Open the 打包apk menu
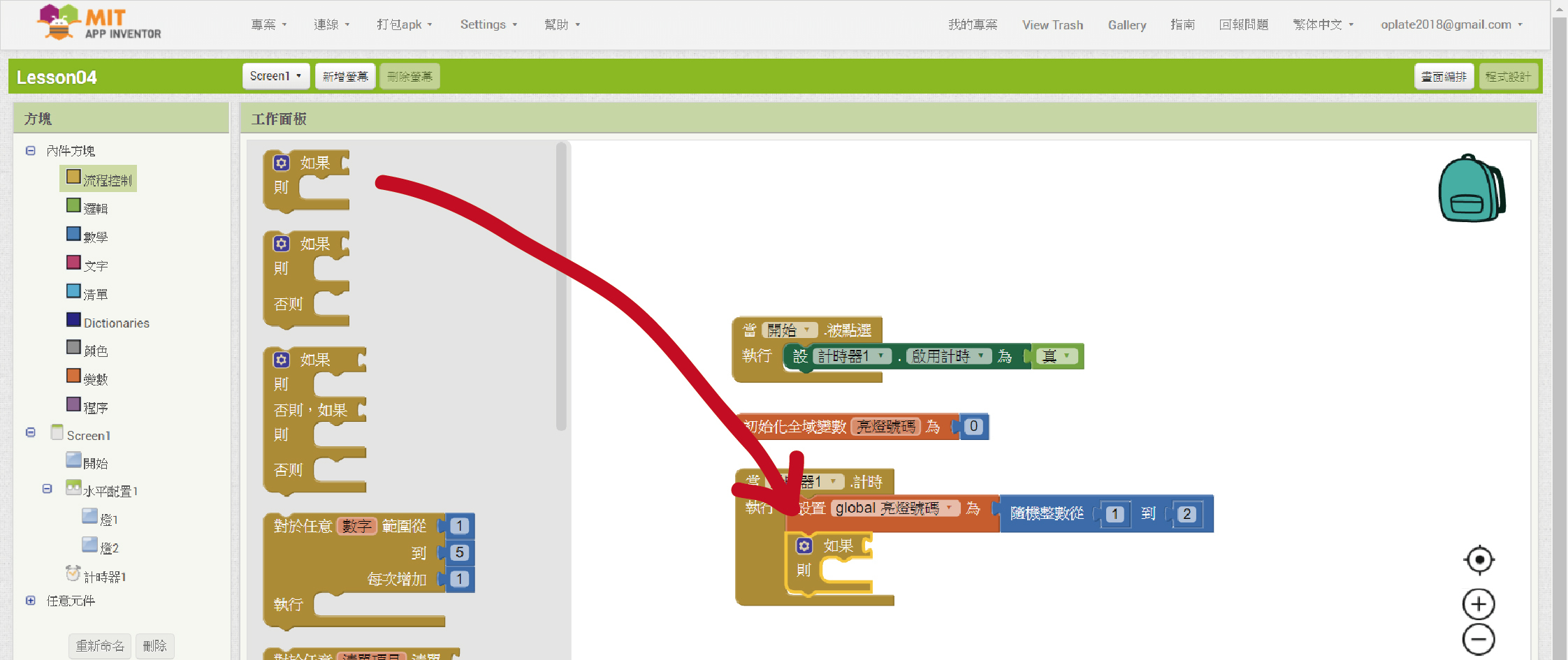The image size is (1568, 660). [x=404, y=24]
